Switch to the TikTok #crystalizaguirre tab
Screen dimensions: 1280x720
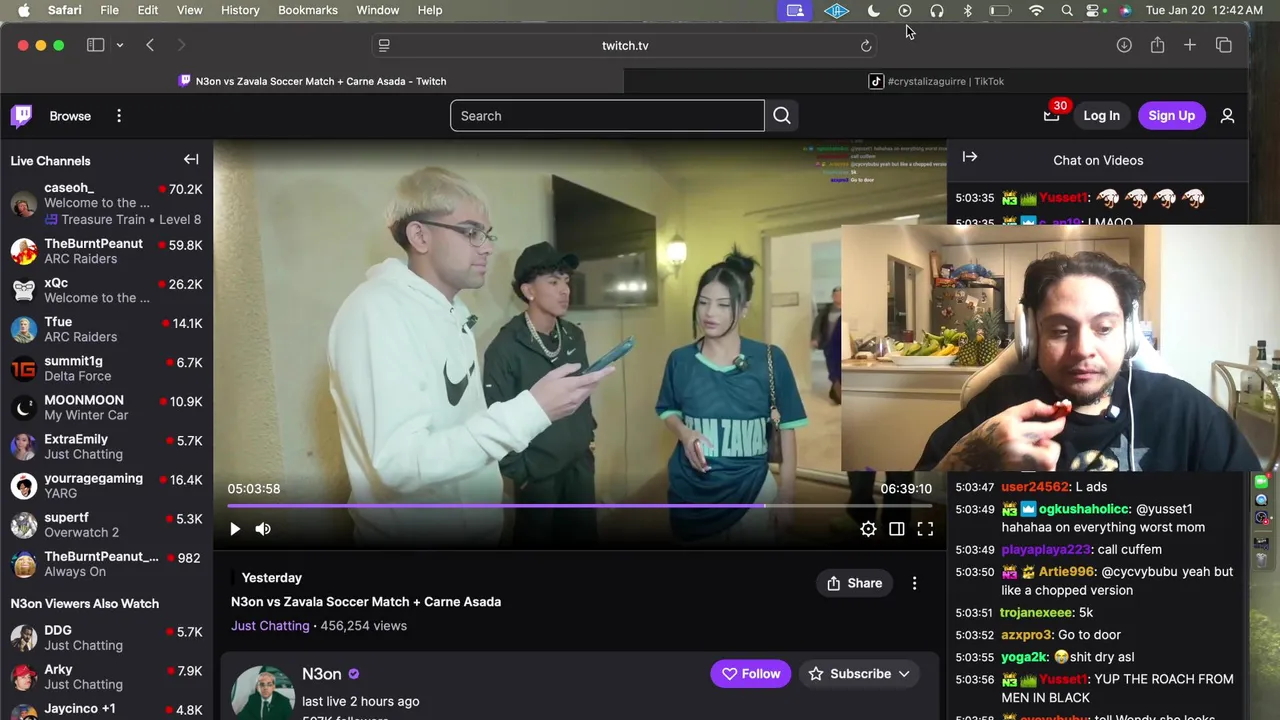click(x=936, y=81)
